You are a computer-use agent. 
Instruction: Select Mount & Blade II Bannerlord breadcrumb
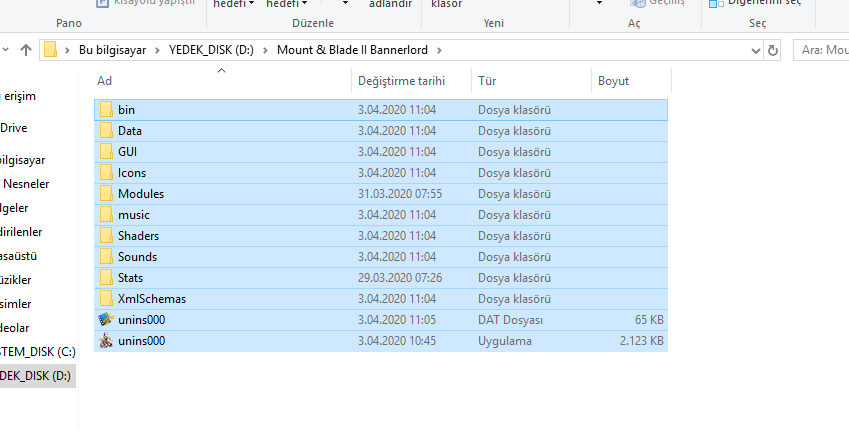pos(352,50)
